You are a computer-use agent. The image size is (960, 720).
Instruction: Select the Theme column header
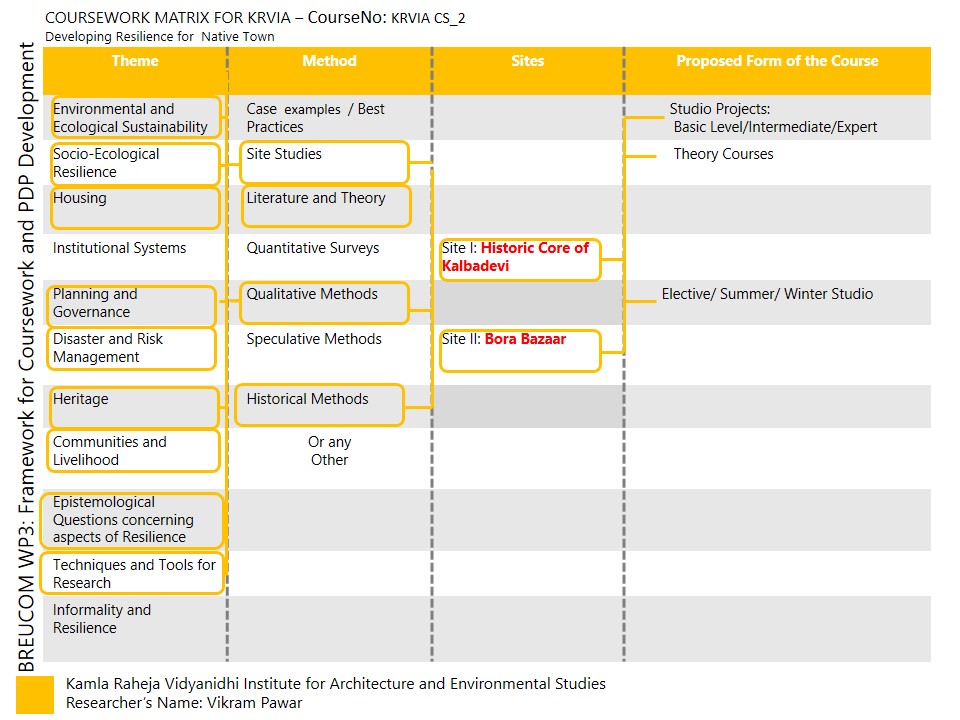[x=135, y=61]
